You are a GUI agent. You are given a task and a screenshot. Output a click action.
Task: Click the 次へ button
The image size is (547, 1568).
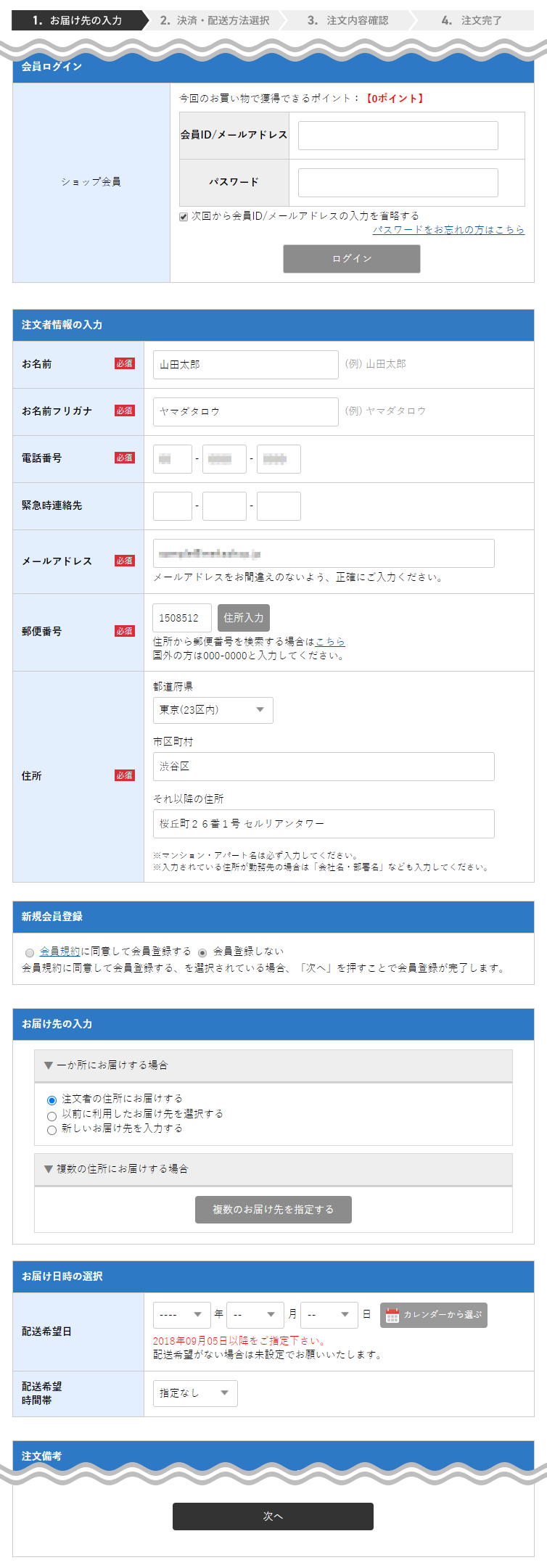(273, 1517)
